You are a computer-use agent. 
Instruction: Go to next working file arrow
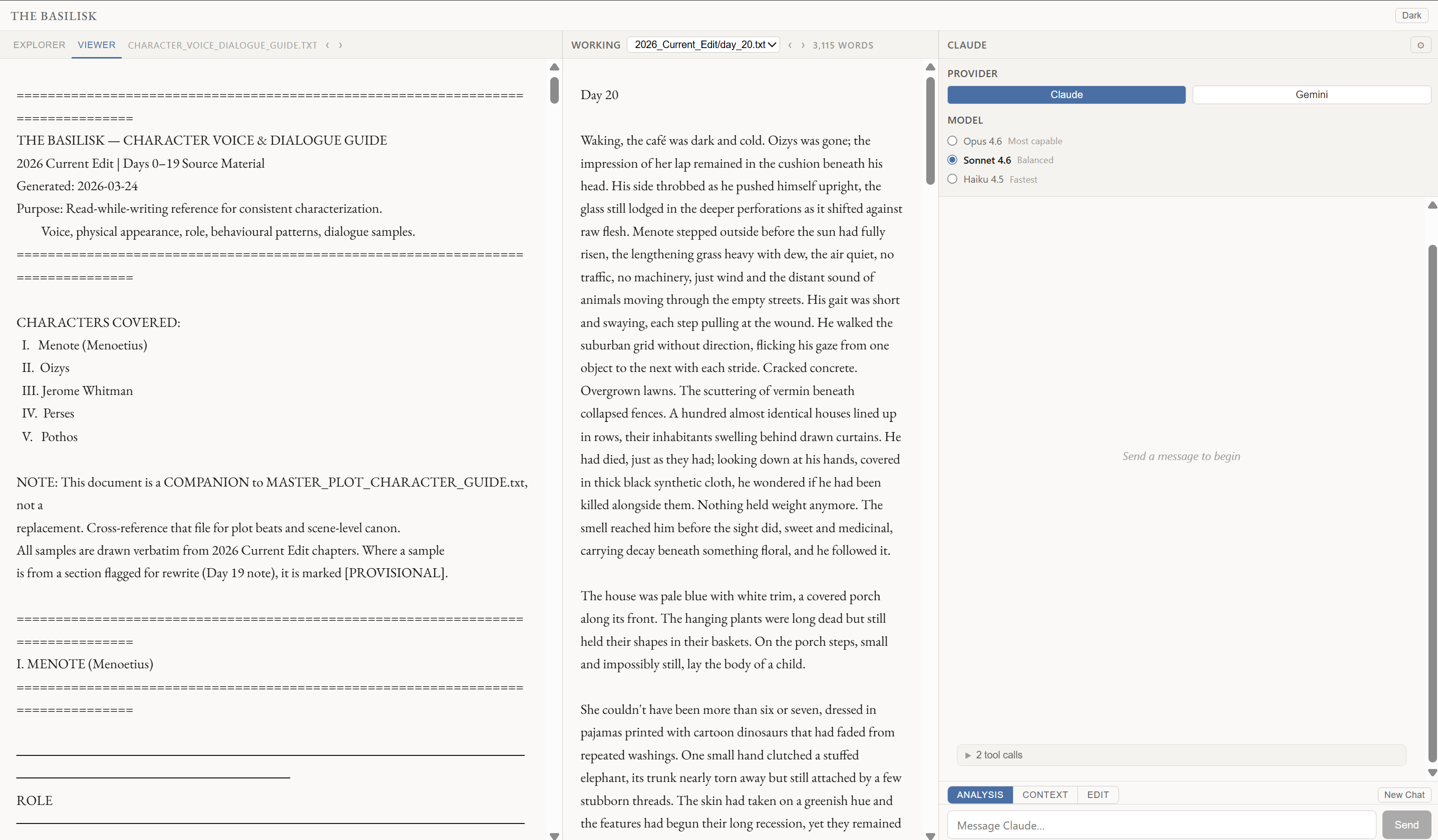(x=803, y=45)
